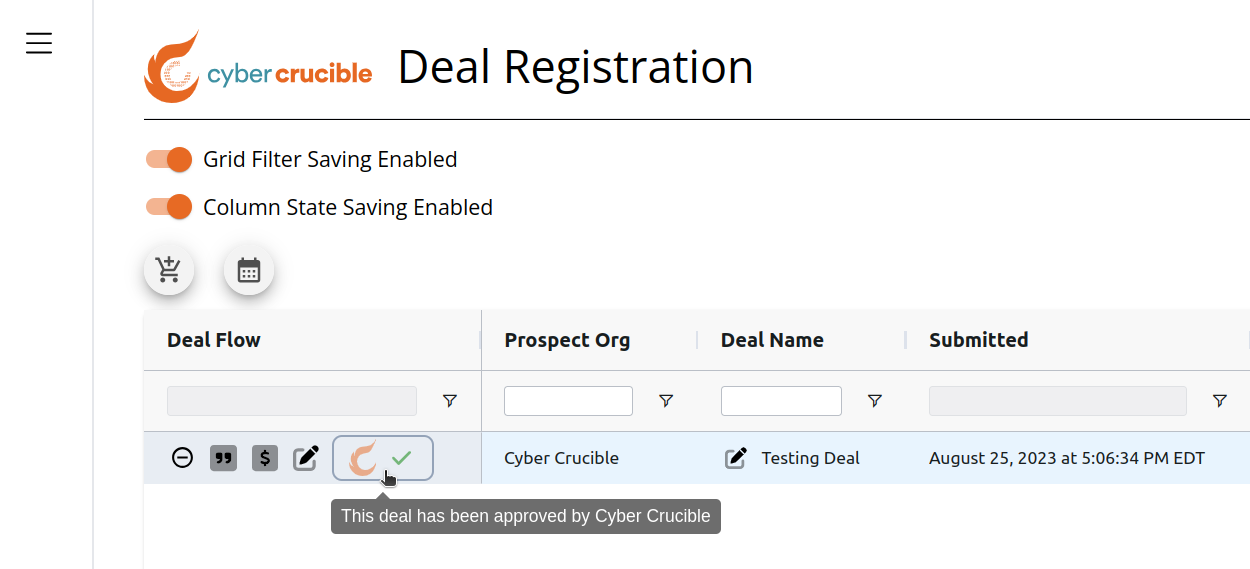Open filter menu for Deal Name column
Viewport: 1250px width, 569px height.
pos(875,401)
